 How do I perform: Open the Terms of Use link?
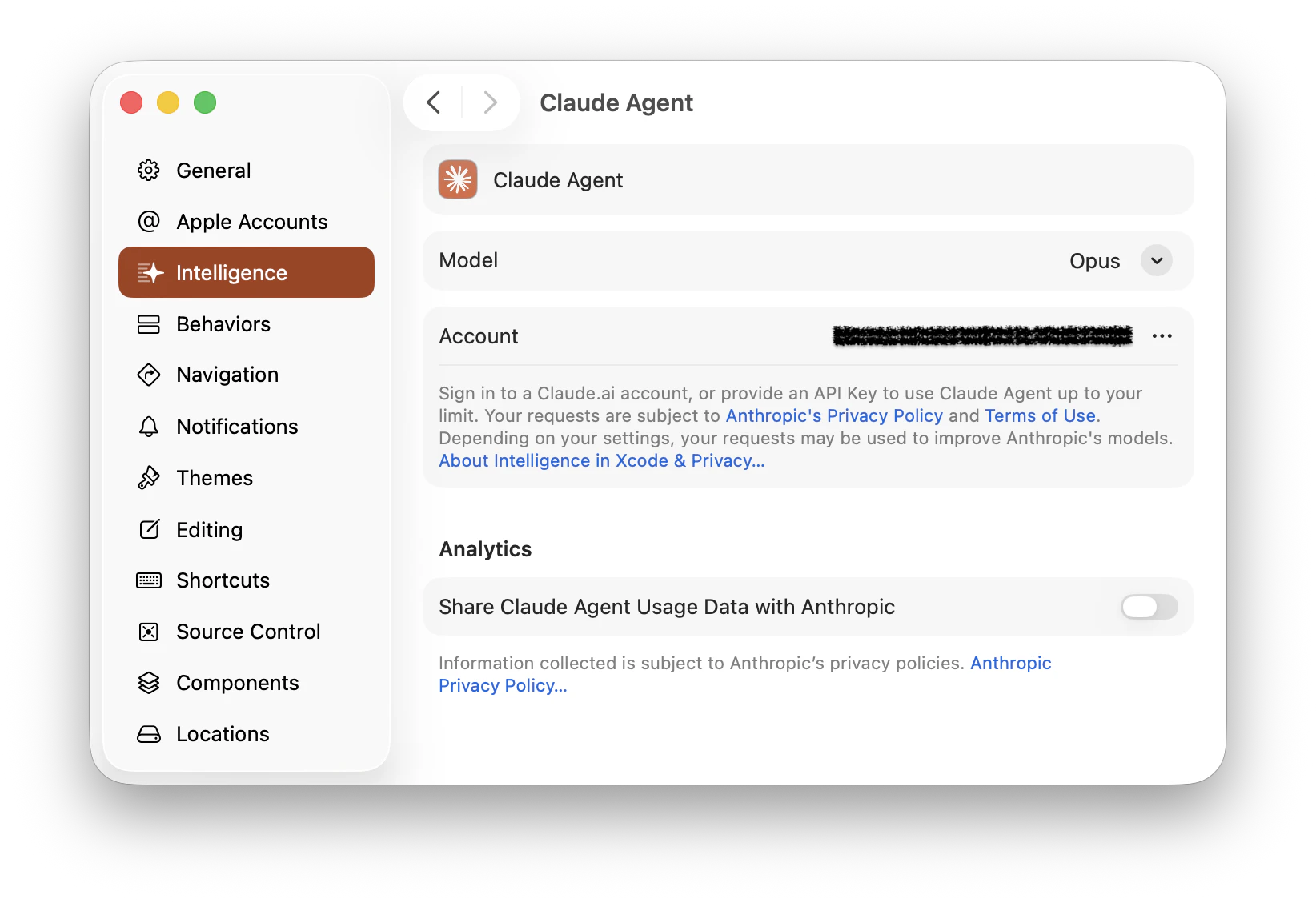[1040, 416]
